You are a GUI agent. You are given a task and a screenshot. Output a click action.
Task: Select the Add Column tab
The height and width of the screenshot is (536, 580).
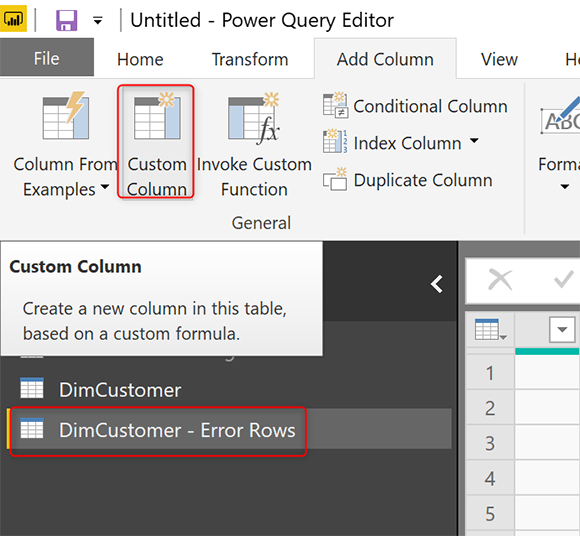pyautogui.click(x=385, y=59)
